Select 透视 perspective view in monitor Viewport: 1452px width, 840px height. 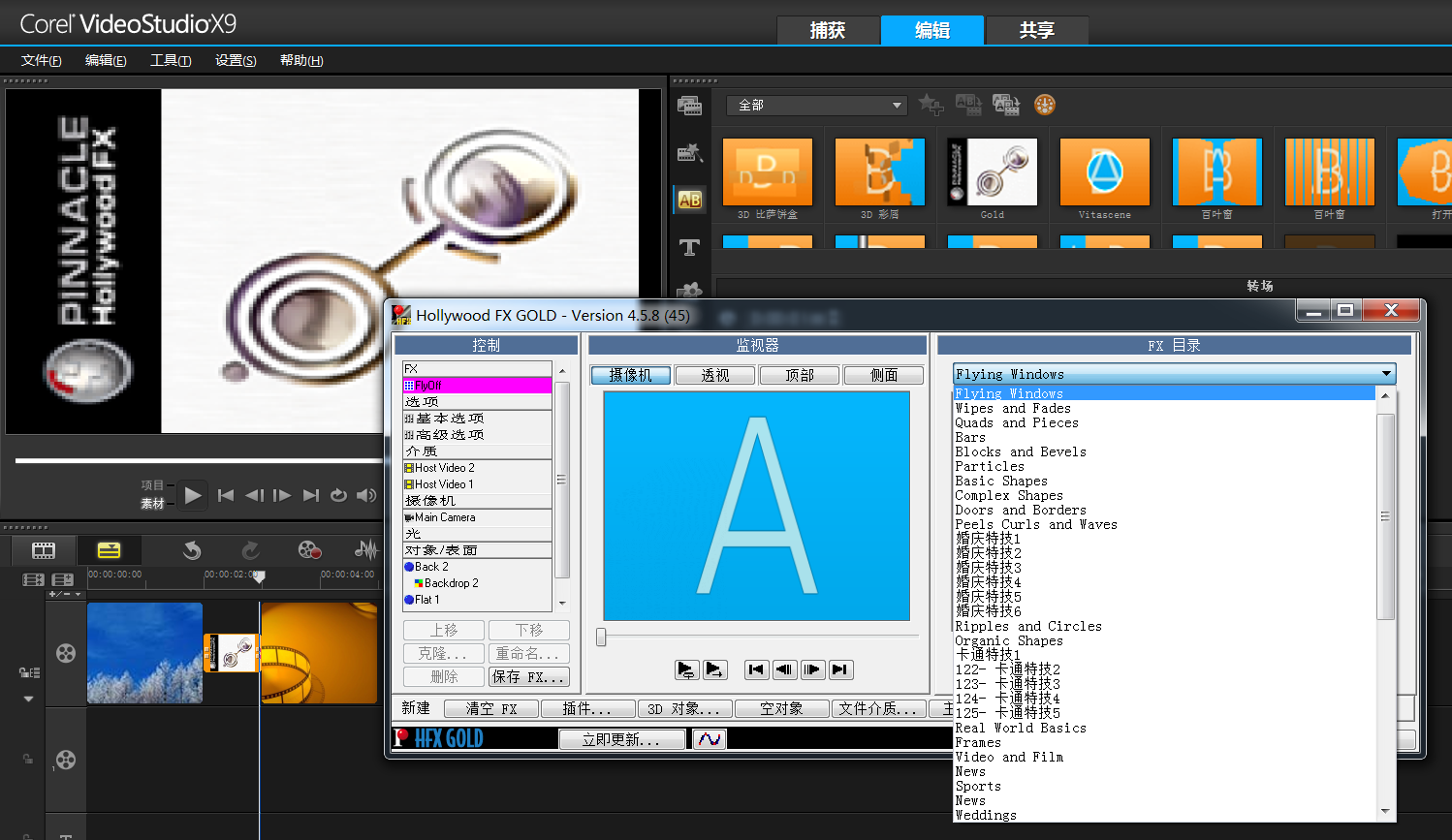point(715,375)
